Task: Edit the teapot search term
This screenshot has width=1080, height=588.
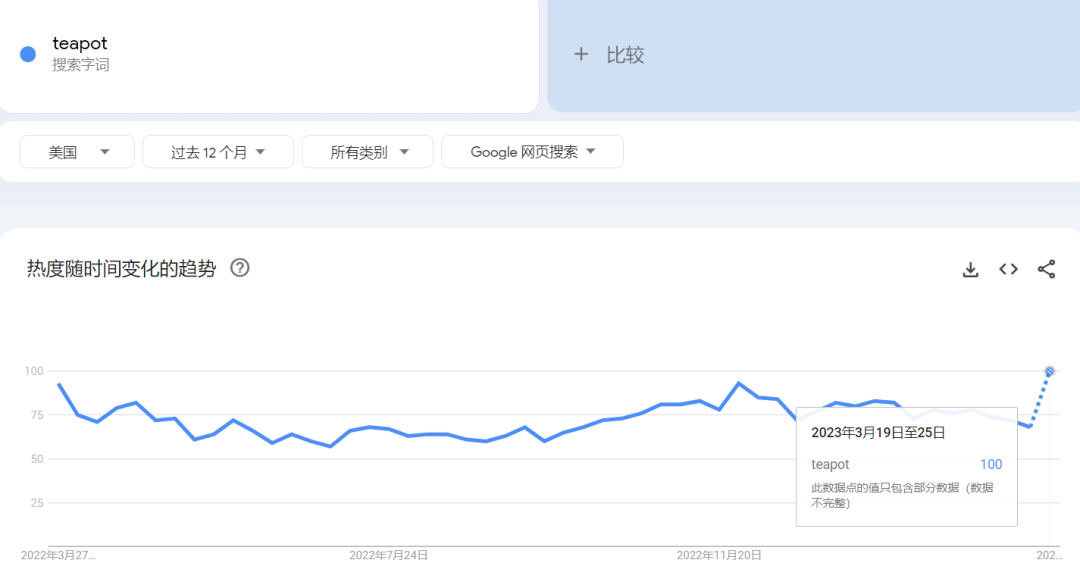Action: 80,44
